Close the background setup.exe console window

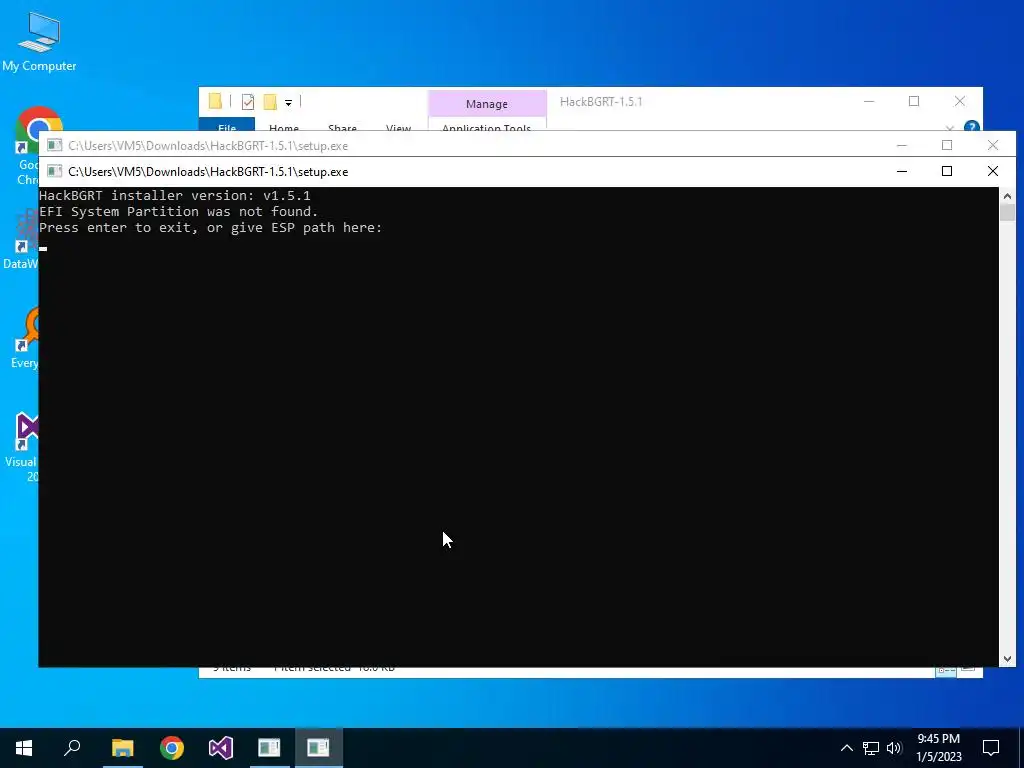point(993,145)
